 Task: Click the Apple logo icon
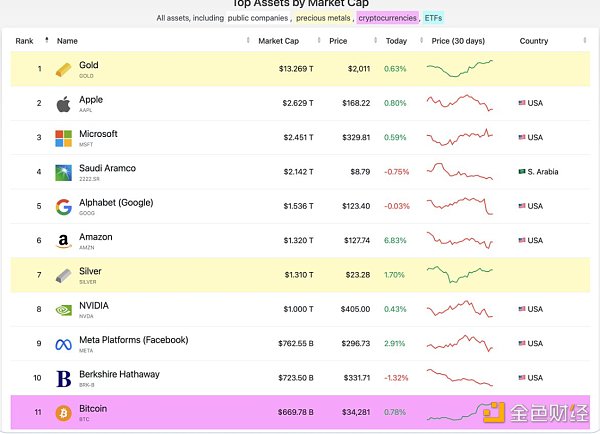click(63, 103)
